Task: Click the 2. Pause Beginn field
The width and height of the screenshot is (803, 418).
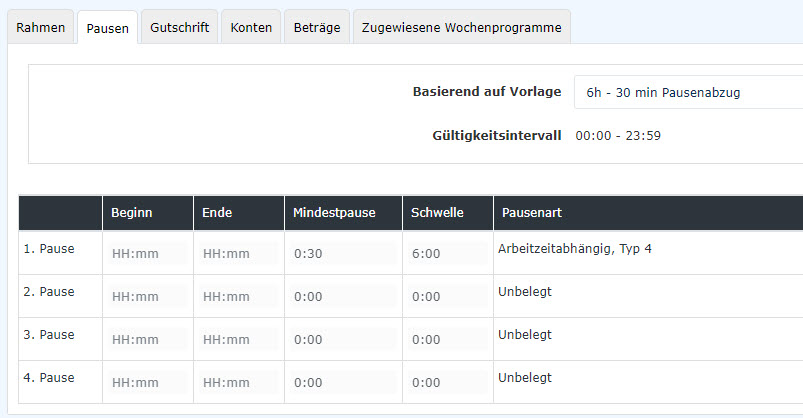Action: click(147, 297)
